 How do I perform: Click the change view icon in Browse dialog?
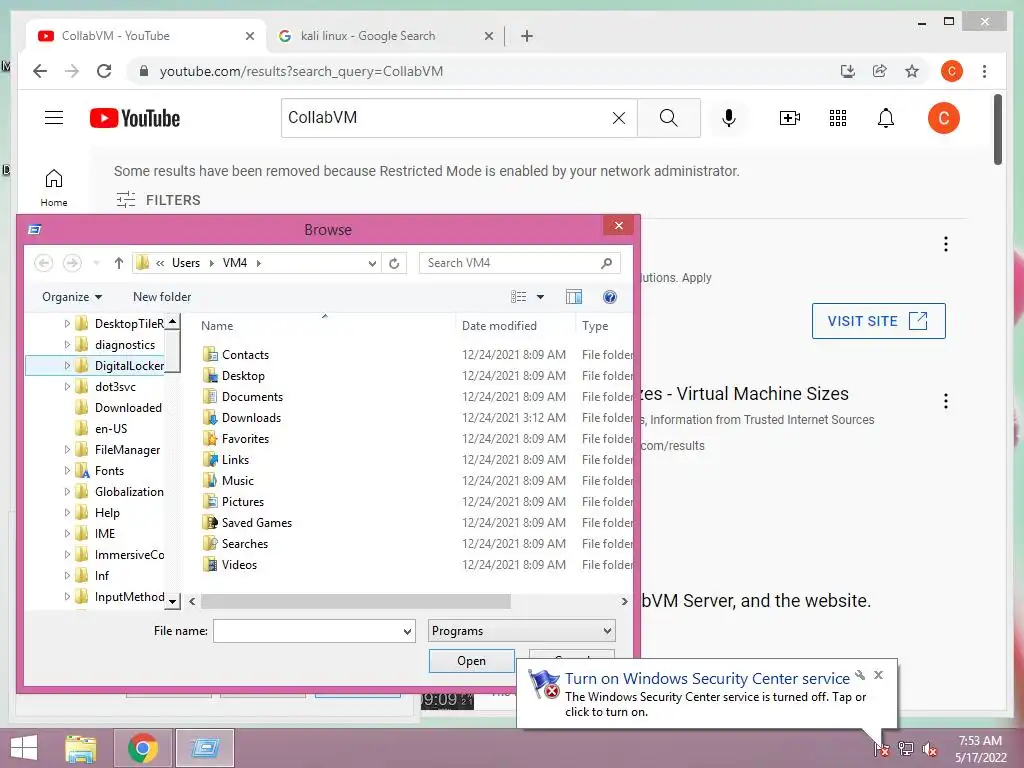pyautogui.click(x=519, y=297)
